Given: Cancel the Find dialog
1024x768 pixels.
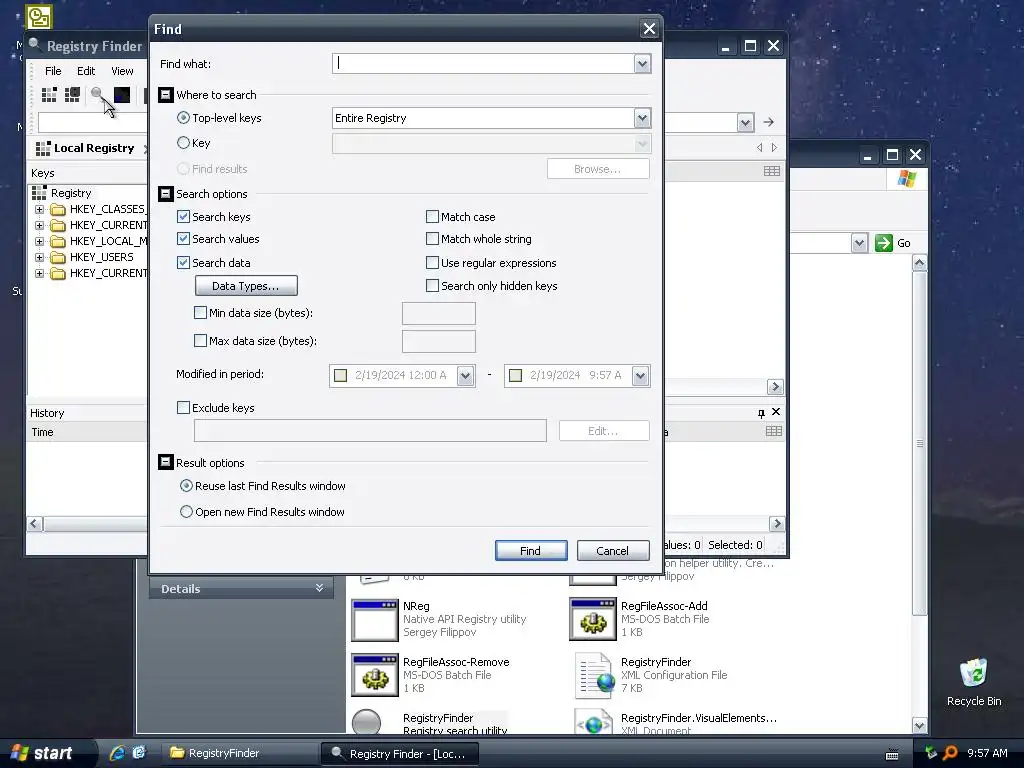Looking at the screenshot, I should click(x=613, y=551).
